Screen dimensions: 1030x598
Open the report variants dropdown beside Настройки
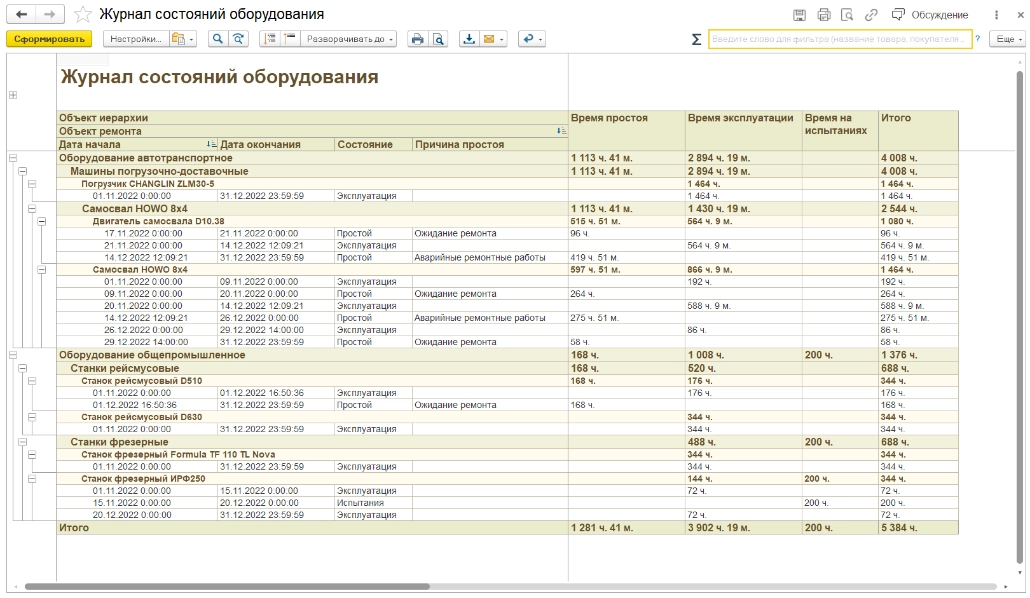tap(182, 39)
